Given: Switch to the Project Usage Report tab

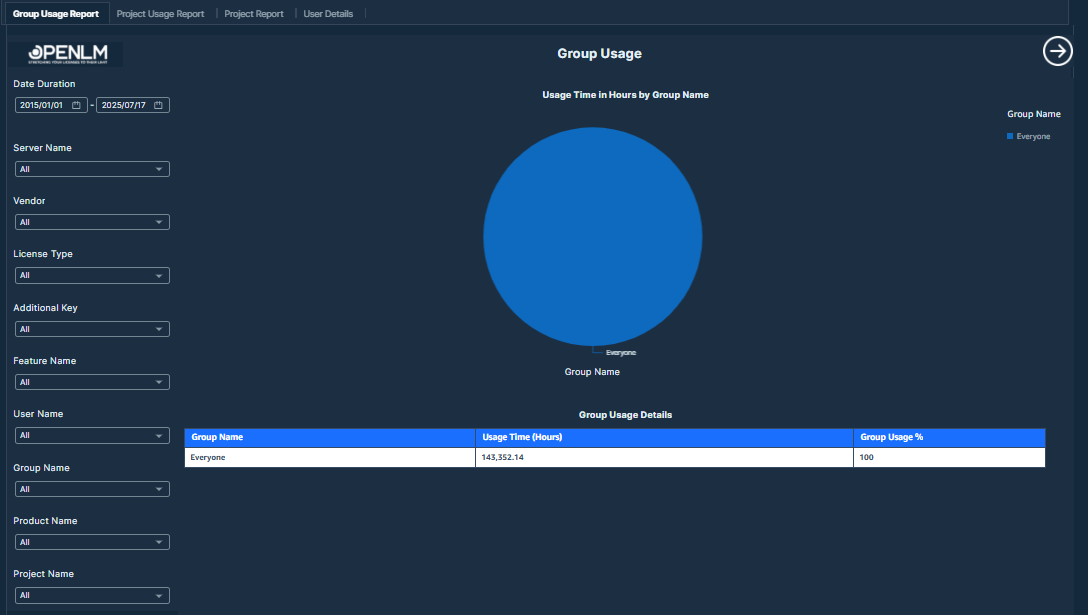Looking at the screenshot, I should (160, 13).
